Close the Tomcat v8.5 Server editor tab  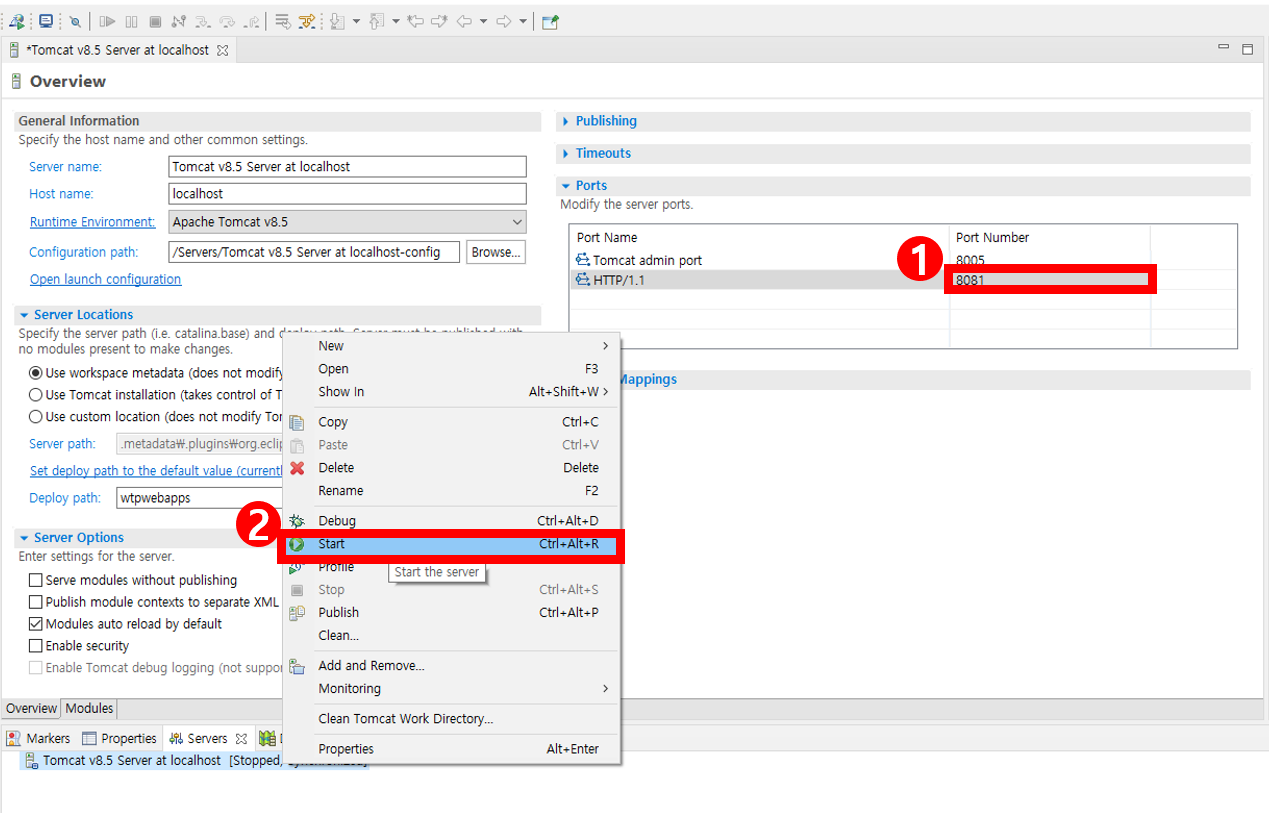coord(223,50)
